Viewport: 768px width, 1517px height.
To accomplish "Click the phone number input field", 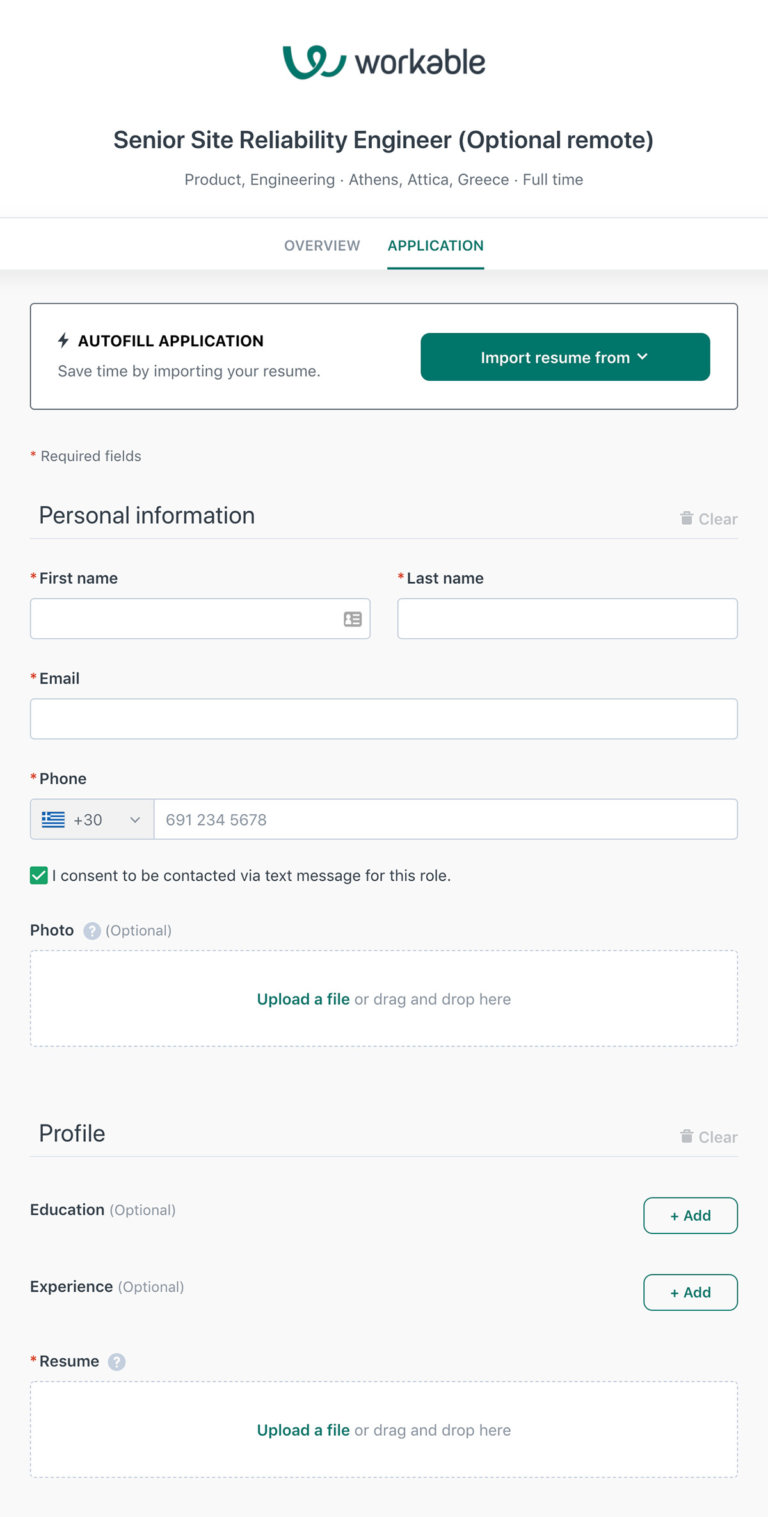I will pyautogui.click(x=445, y=819).
